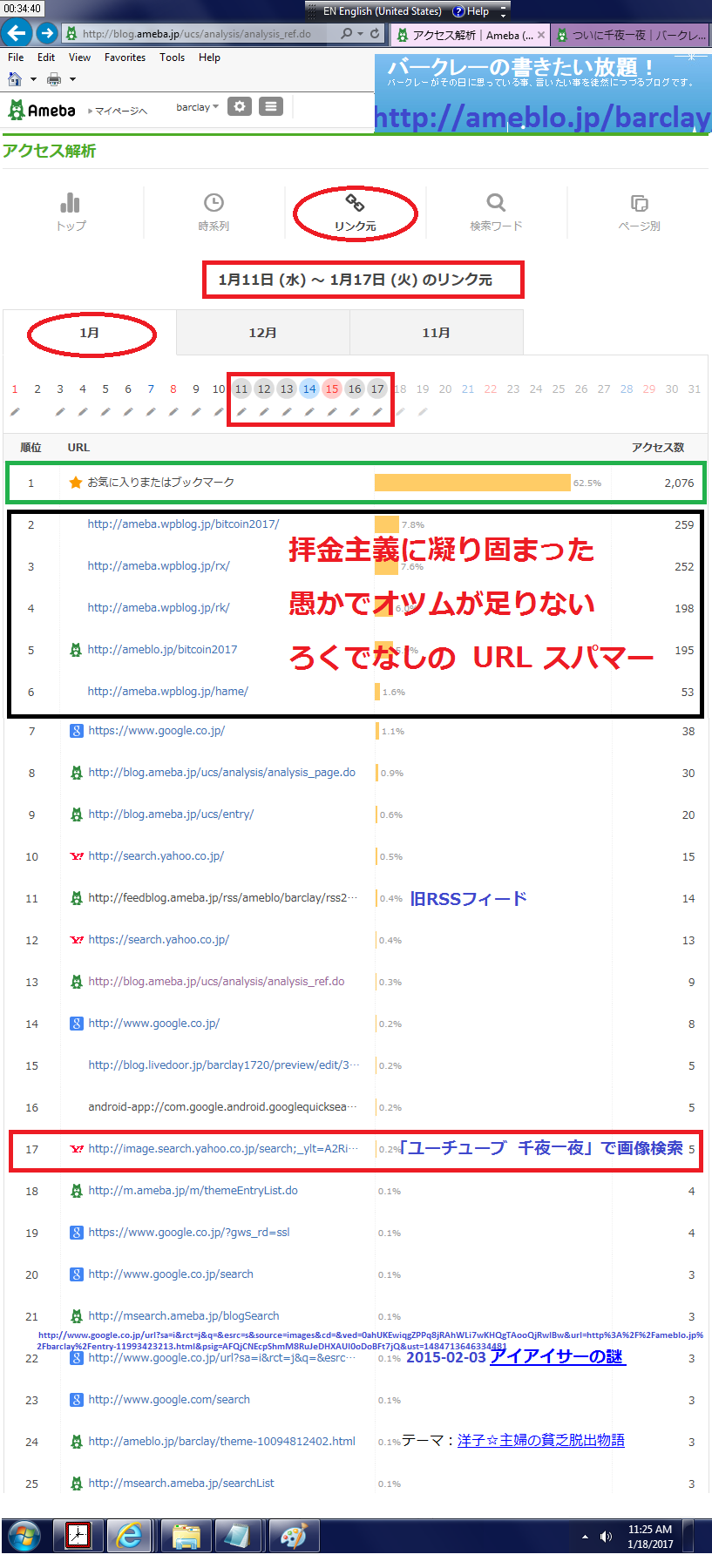Open the https://www.google.co.jp/ link in row 7
This screenshot has height=1568, width=712.
coord(156,731)
